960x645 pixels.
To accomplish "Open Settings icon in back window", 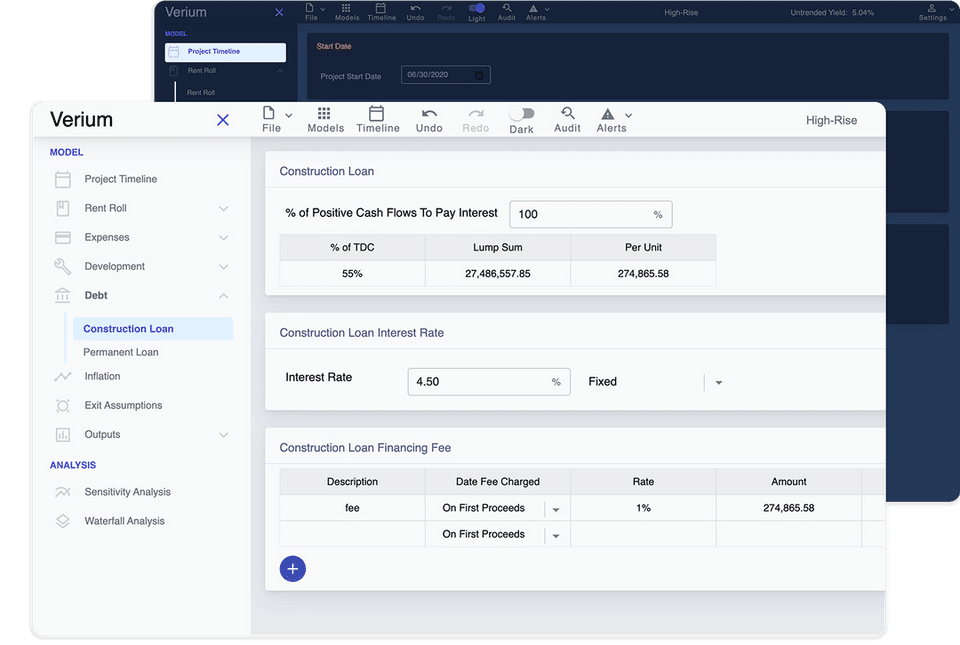I will (x=931, y=8).
